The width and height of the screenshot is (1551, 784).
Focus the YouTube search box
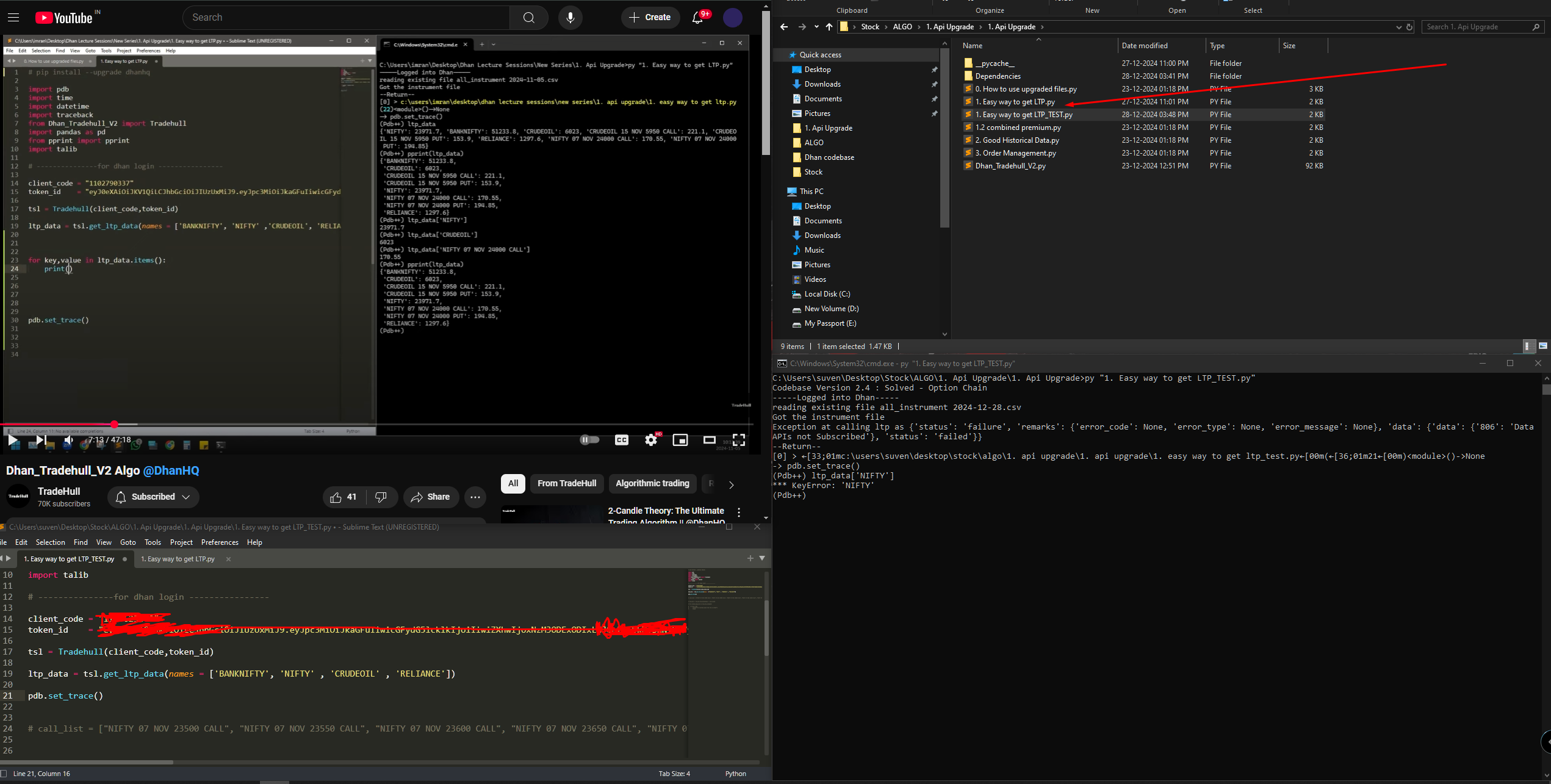tap(346, 18)
